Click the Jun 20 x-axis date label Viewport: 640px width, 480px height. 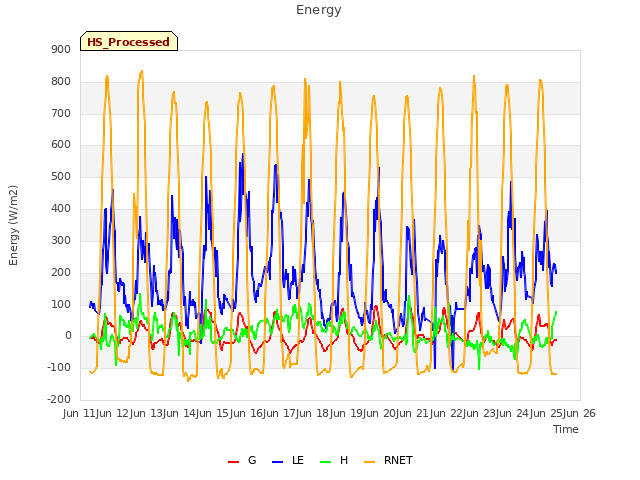pyautogui.click(x=381, y=413)
